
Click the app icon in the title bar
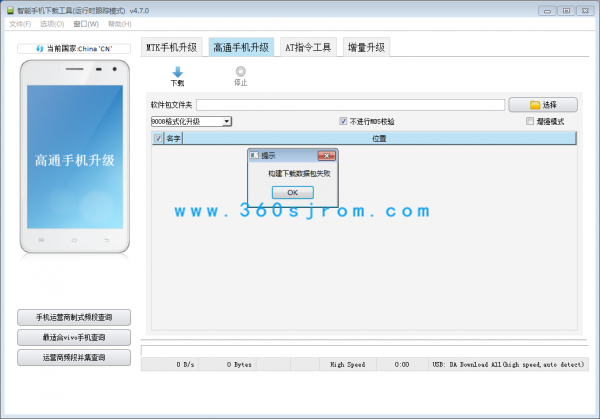coord(10,10)
